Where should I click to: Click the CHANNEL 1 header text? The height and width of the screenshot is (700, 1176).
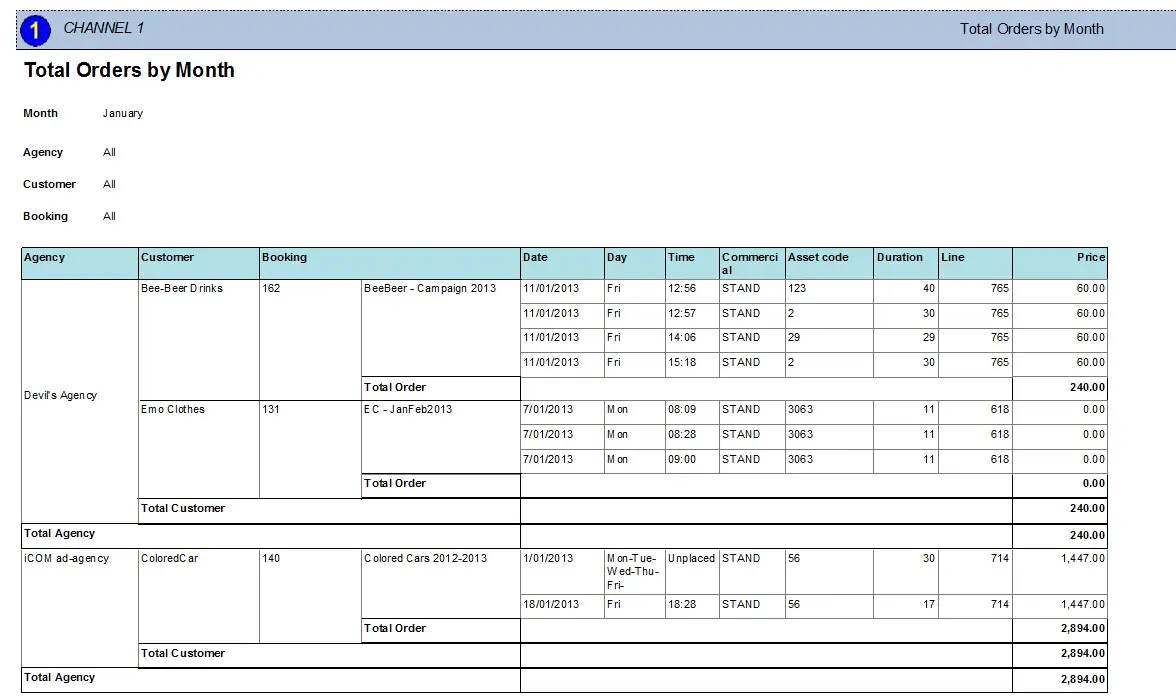click(x=104, y=28)
